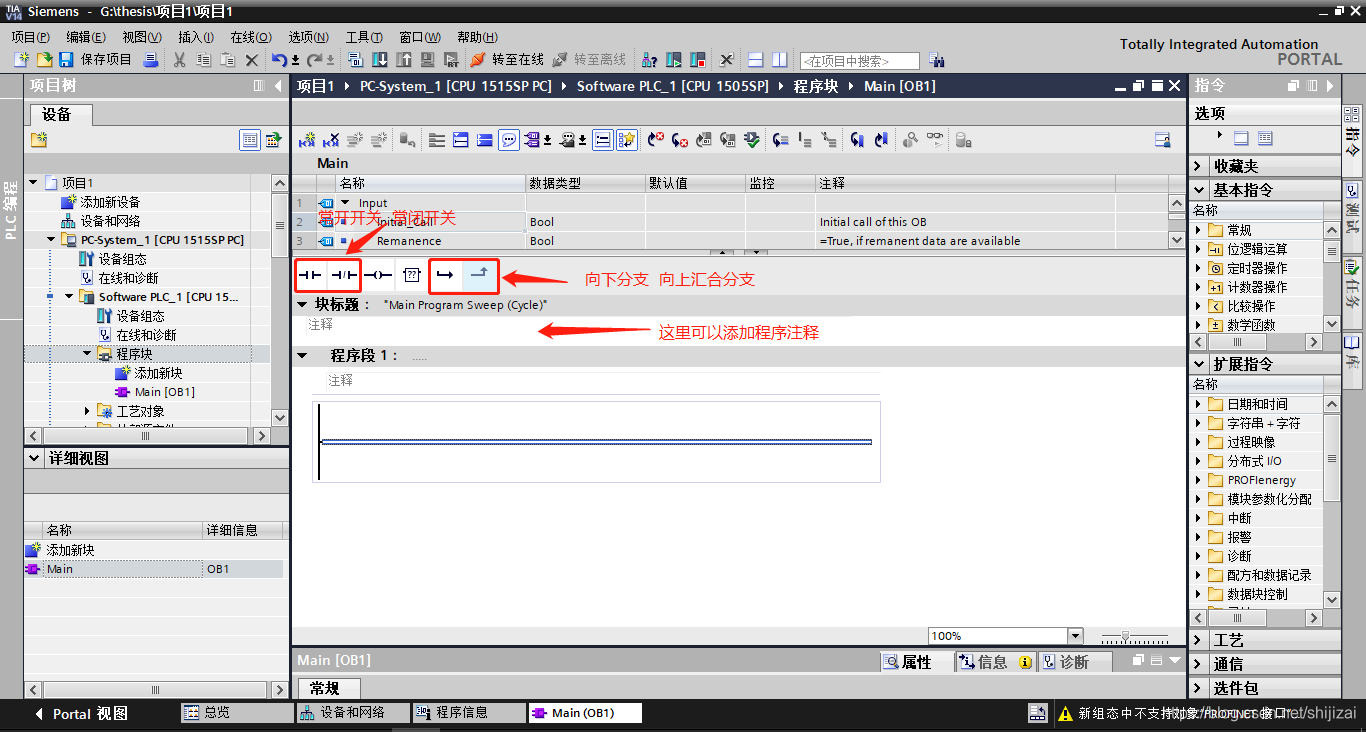Open a downward branch
The width and height of the screenshot is (1366, 732).
click(445, 274)
